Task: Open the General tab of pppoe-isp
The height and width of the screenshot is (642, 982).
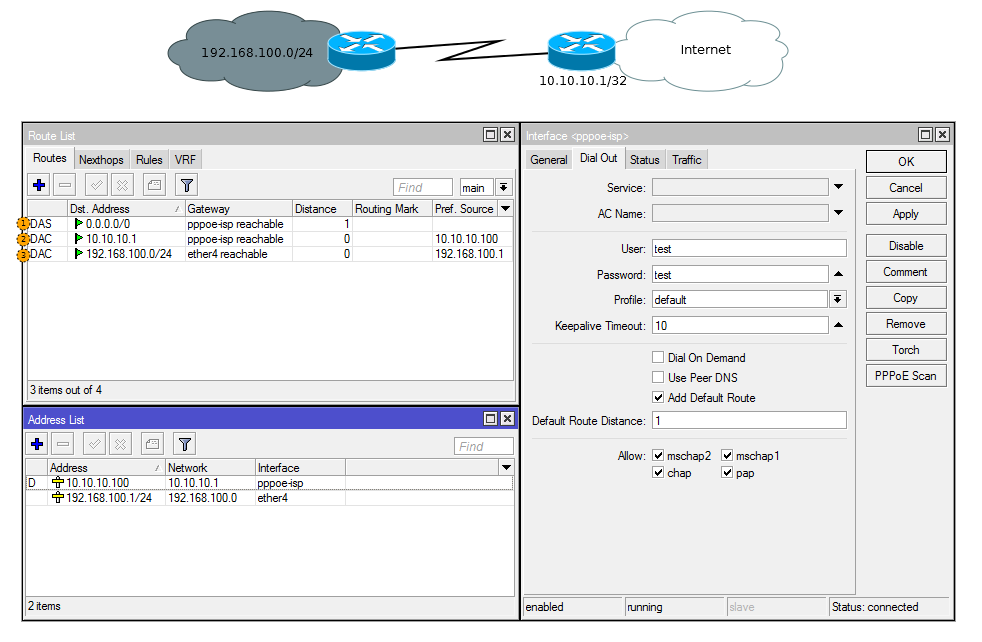Action: (549, 160)
